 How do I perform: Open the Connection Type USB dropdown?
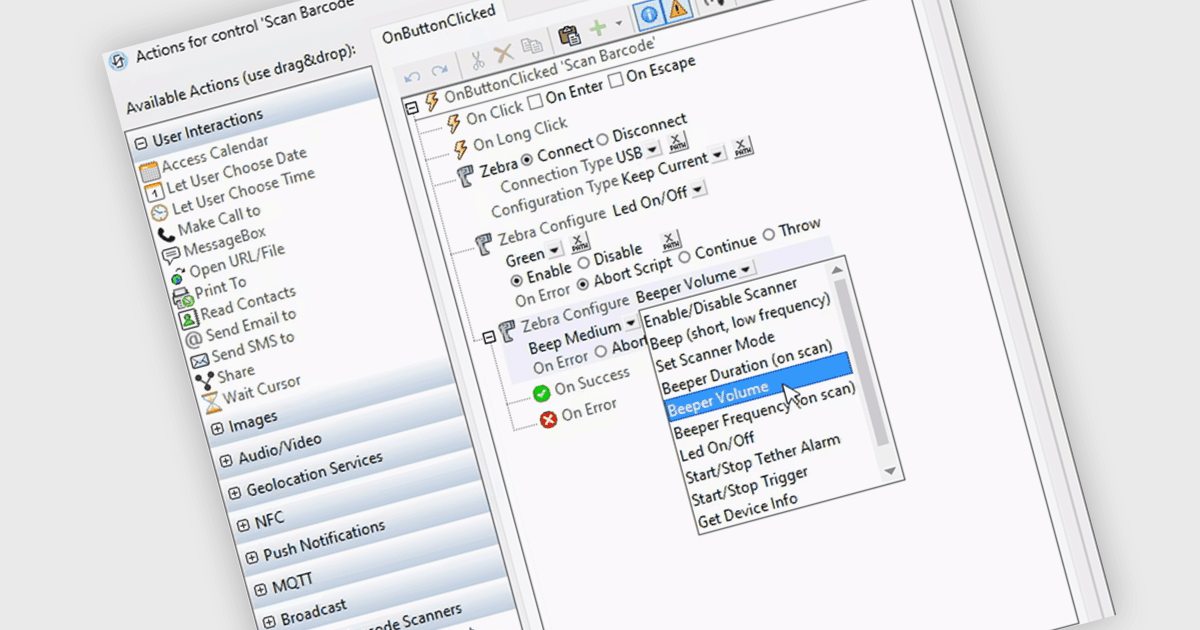point(653,151)
